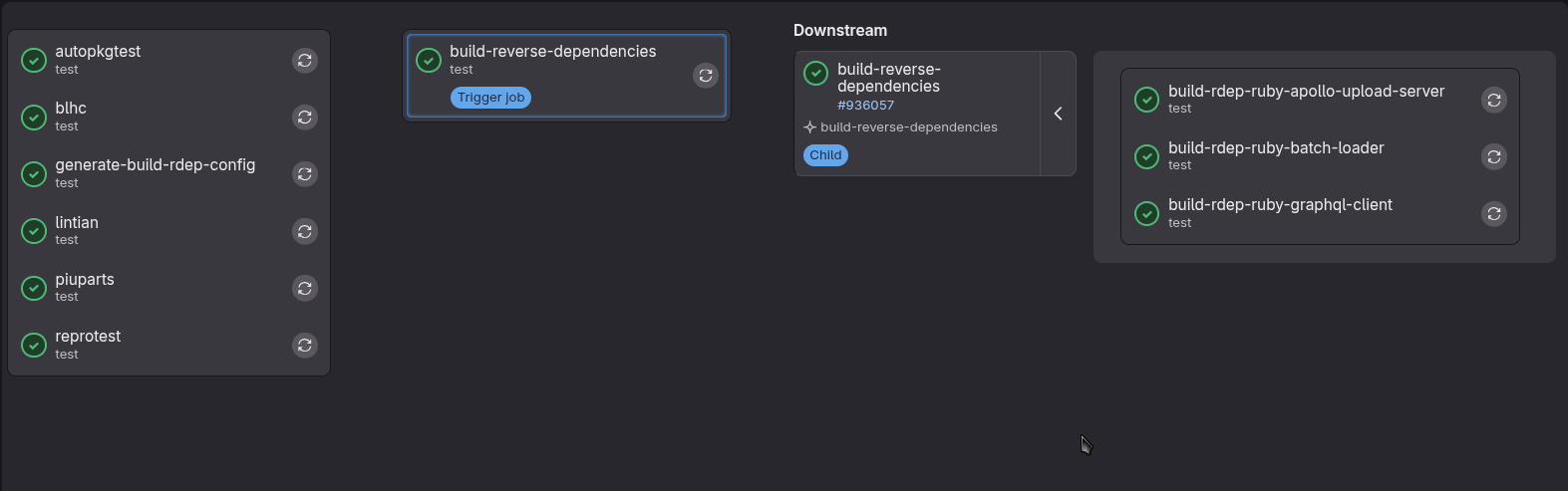Open the autopkgtest job name

coord(98,52)
